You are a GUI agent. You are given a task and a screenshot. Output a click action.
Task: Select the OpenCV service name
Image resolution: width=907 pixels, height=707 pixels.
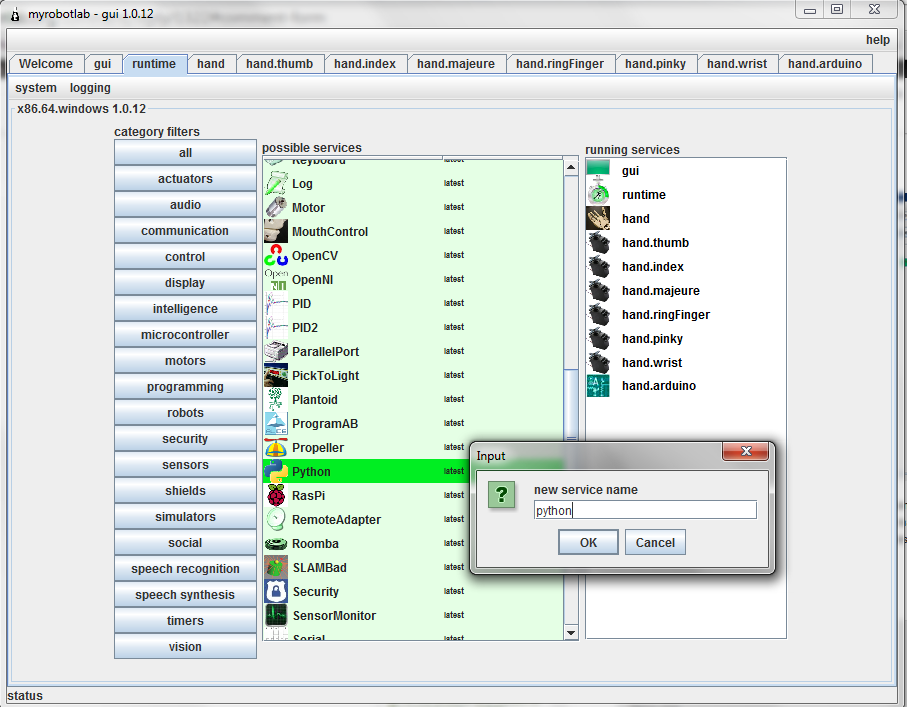point(315,255)
